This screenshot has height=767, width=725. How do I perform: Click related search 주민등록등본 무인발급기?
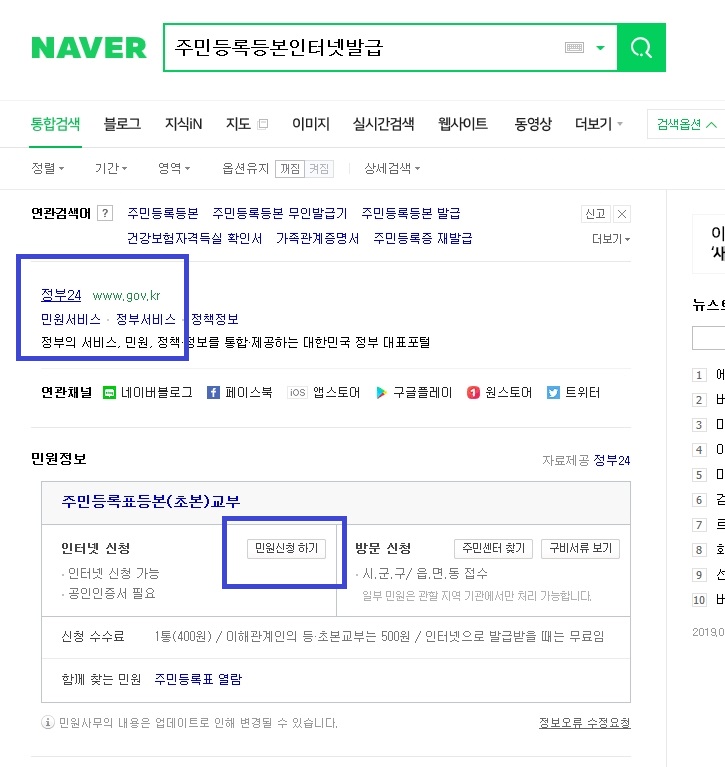(x=280, y=213)
